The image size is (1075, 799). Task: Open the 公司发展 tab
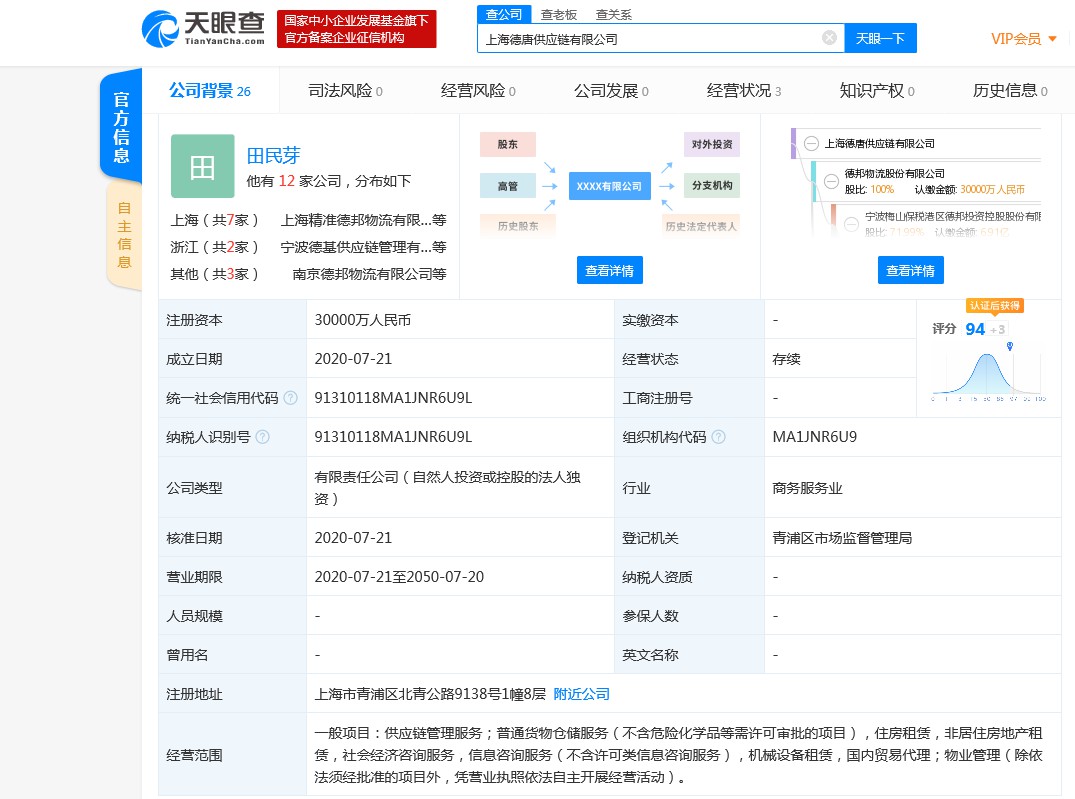611,91
